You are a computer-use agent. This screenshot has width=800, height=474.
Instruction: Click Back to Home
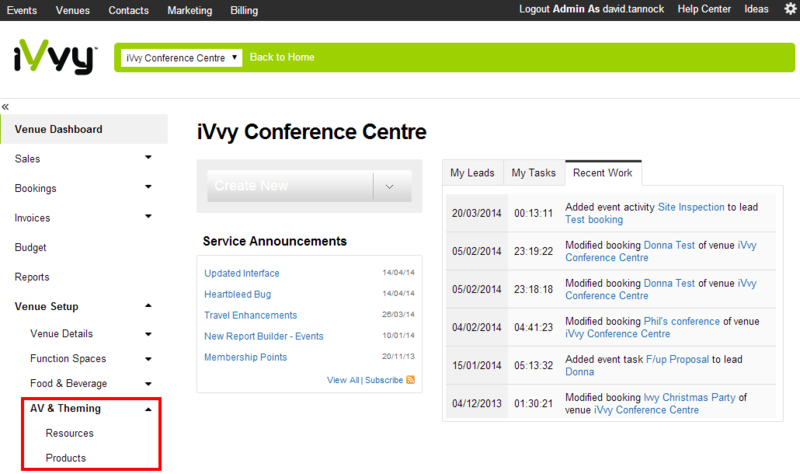(282, 57)
